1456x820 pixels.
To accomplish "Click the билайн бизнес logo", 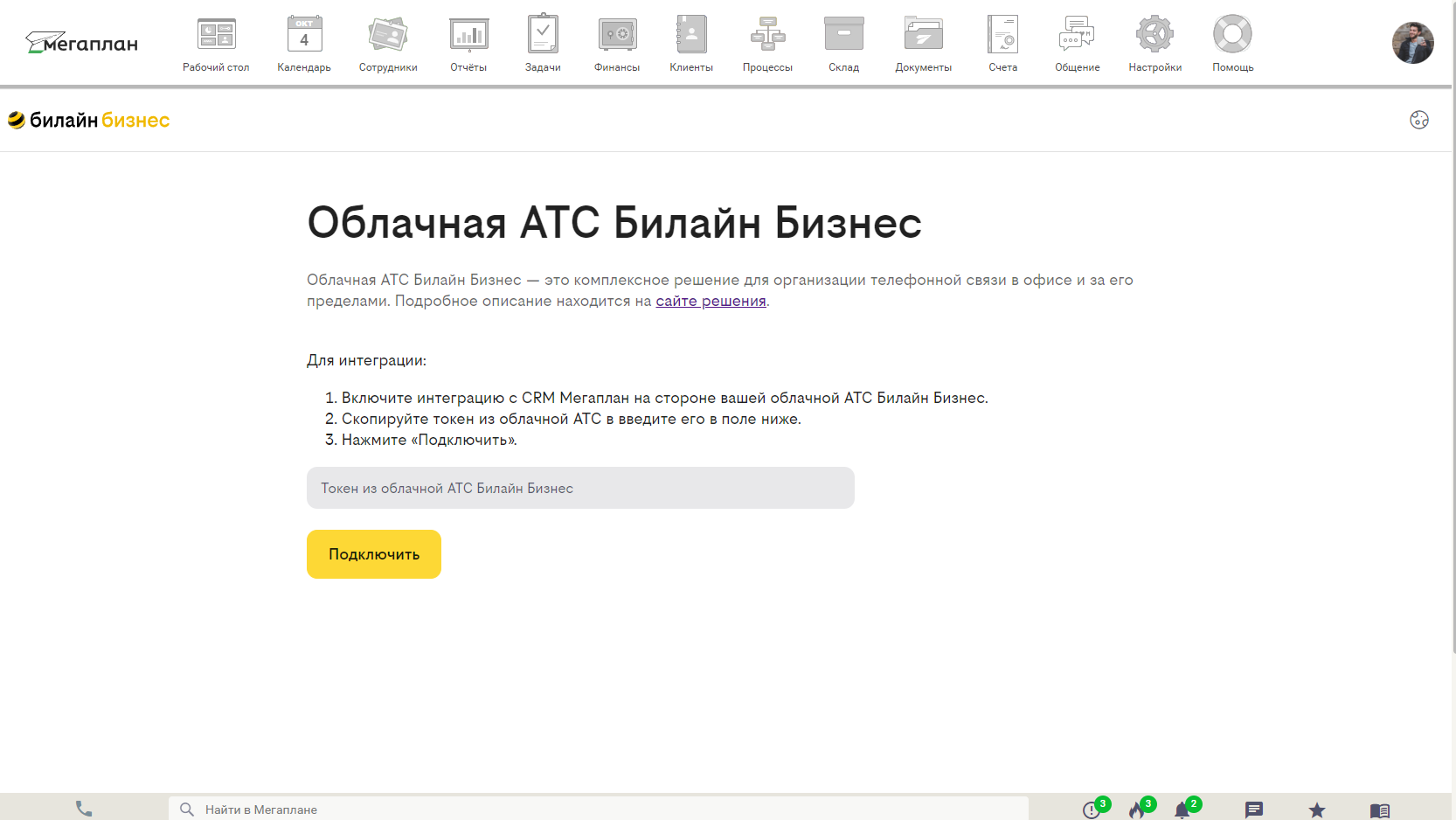I will (x=89, y=120).
